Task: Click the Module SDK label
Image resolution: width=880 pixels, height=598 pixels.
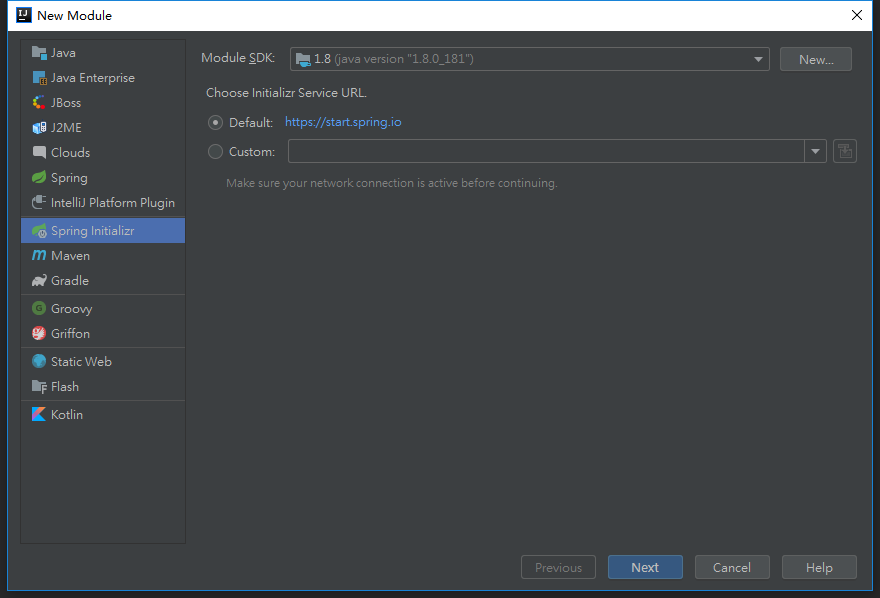Action: tap(238, 58)
